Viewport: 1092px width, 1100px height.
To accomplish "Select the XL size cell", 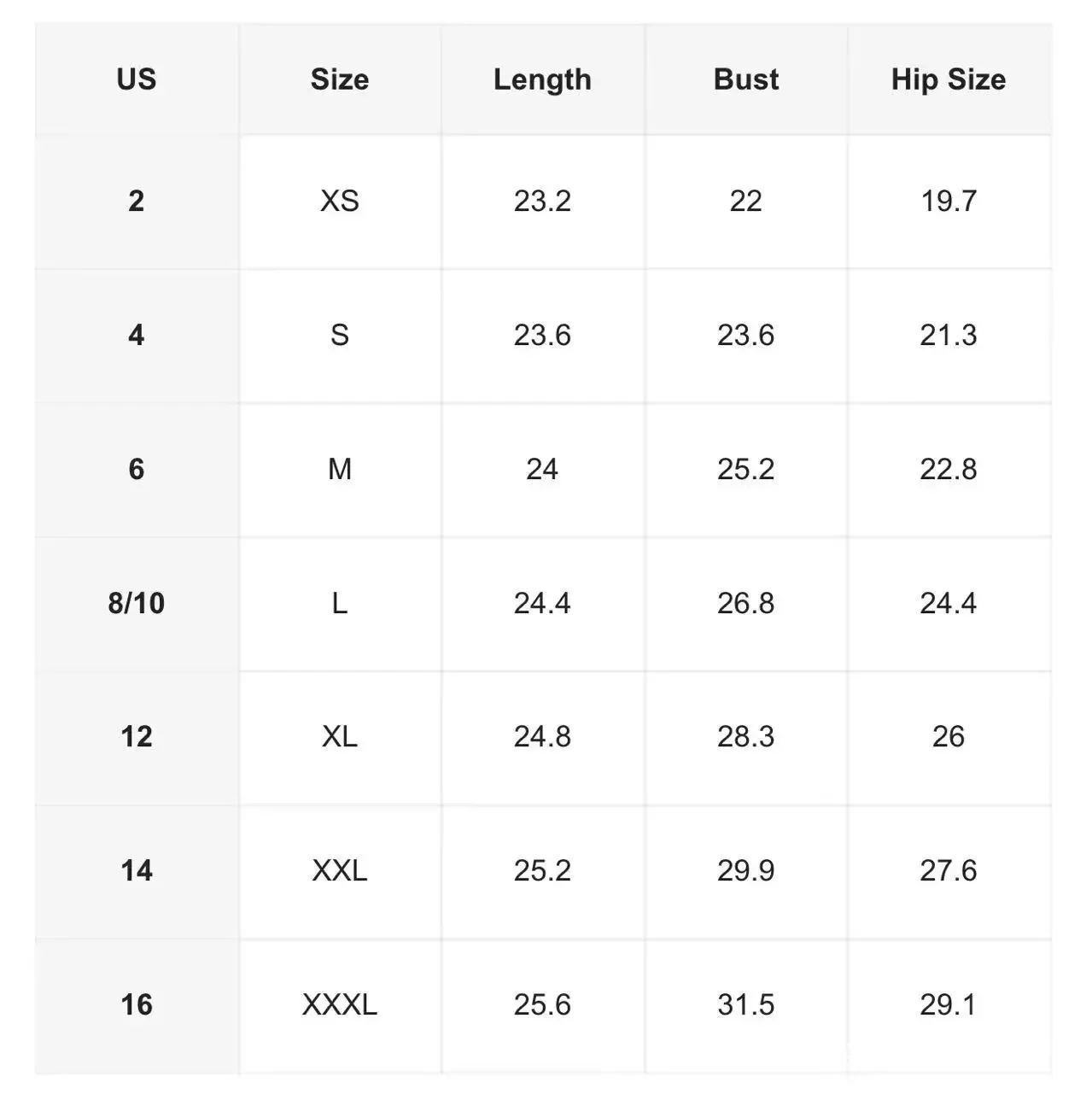I will point(340,736).
